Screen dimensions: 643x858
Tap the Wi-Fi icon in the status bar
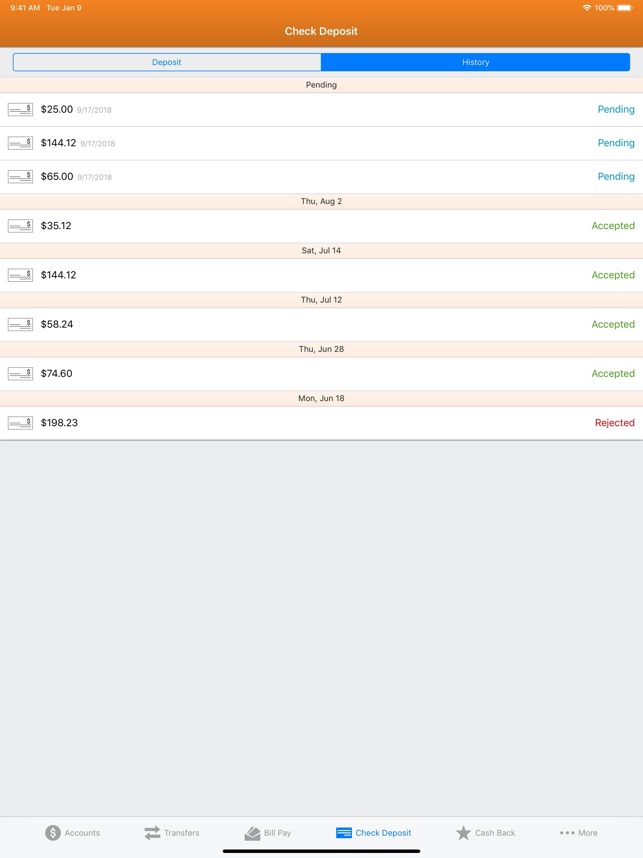(585, 7)
